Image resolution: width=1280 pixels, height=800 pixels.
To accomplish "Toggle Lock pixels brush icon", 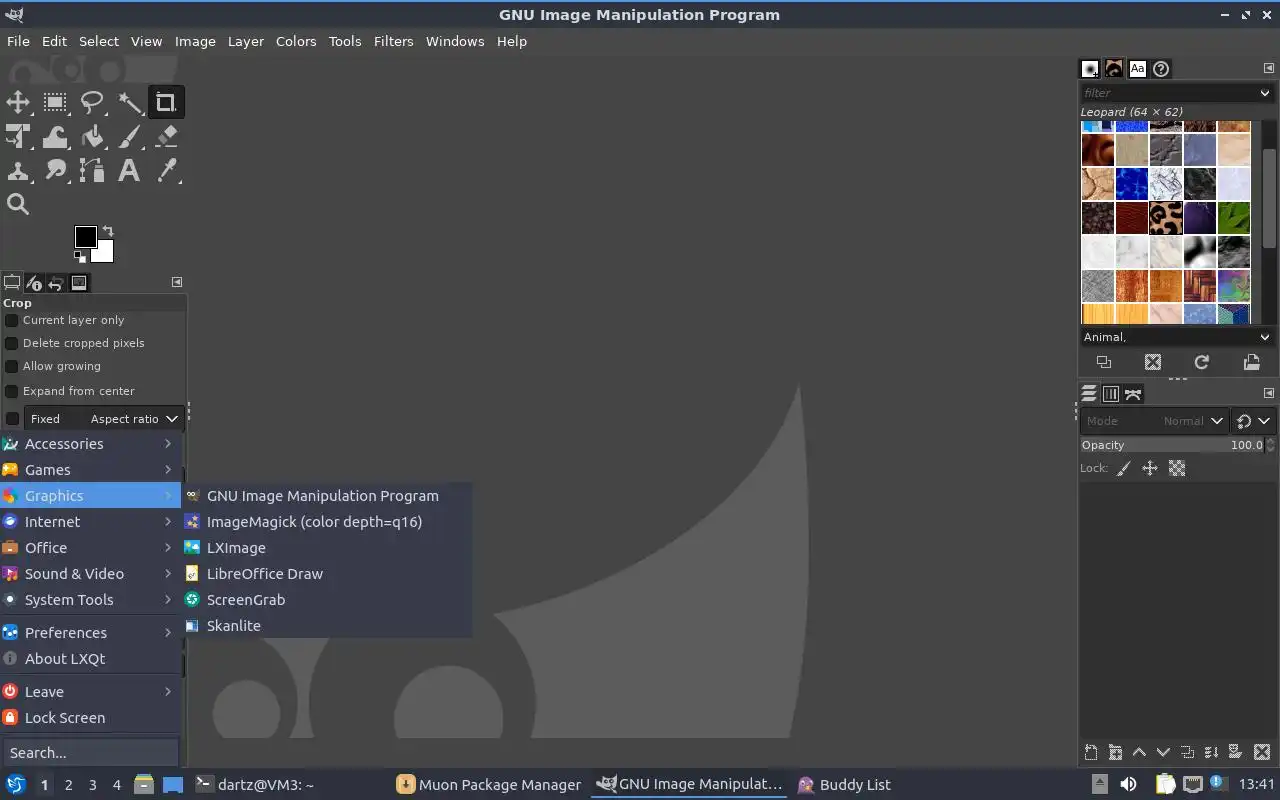I will [1124, 468].
